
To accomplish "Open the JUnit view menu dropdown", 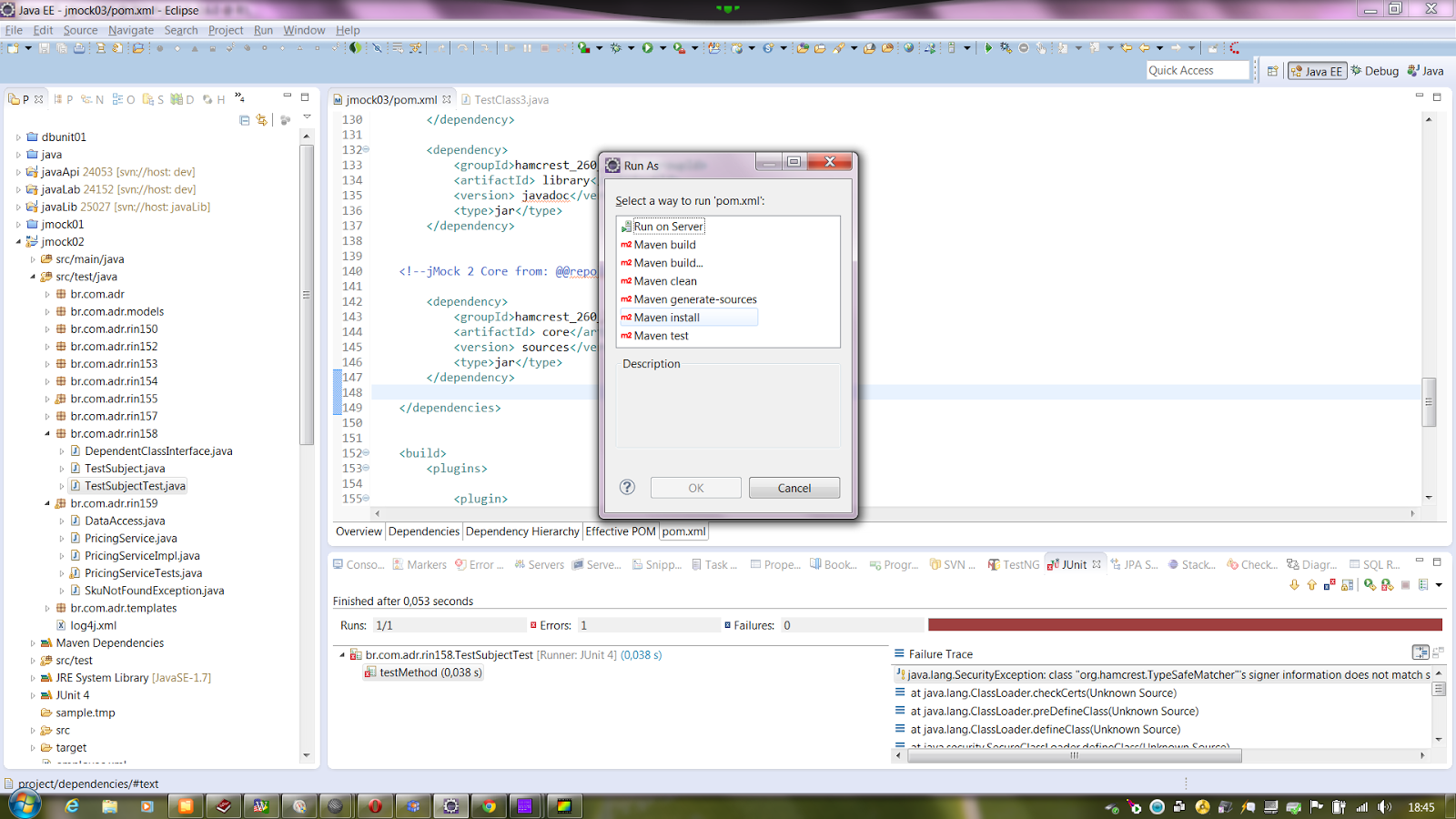I will coord(1439,585).
